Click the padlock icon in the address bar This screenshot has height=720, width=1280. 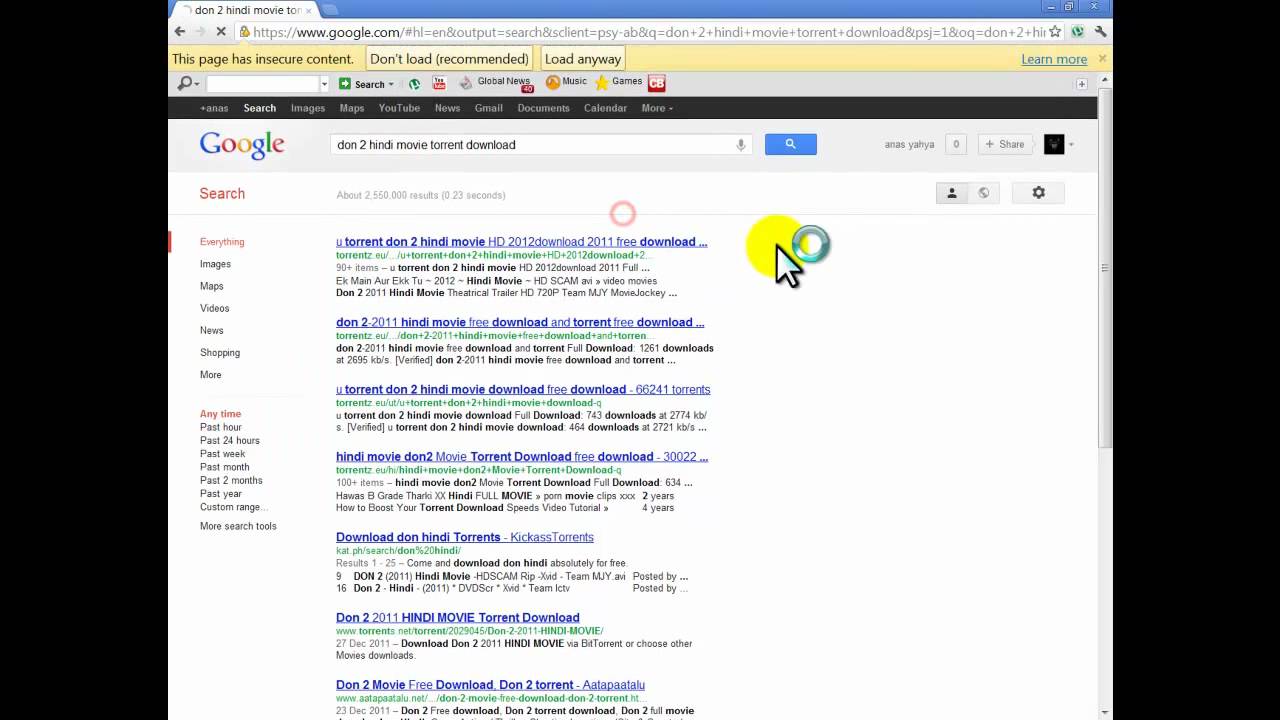pos(245,32)
